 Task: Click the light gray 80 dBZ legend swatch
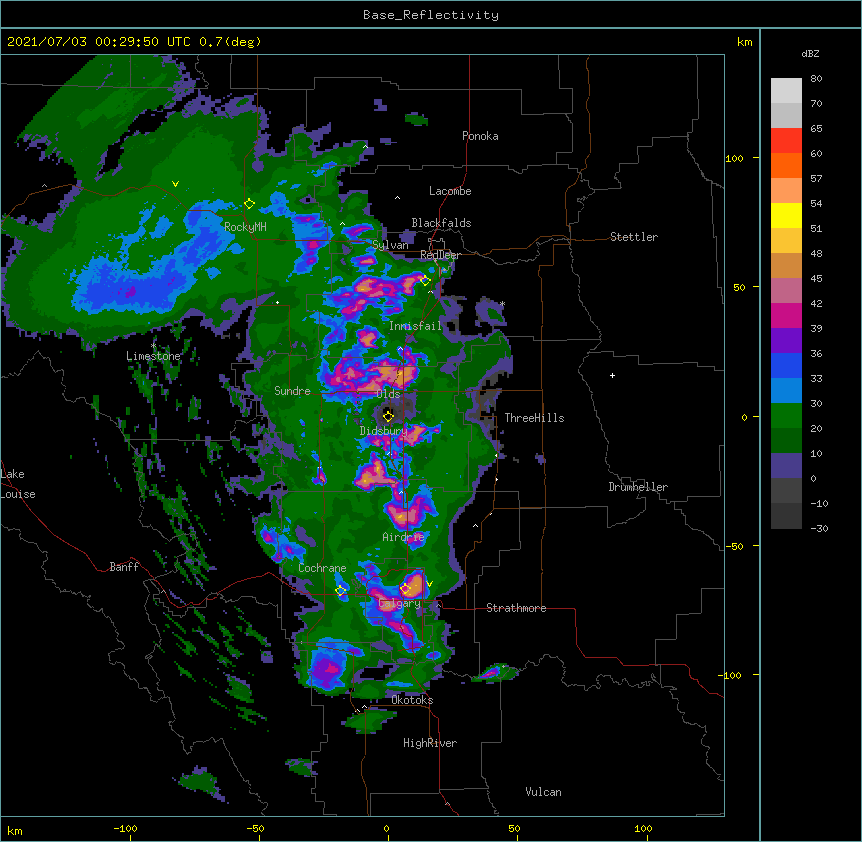[x=786, y=91]
